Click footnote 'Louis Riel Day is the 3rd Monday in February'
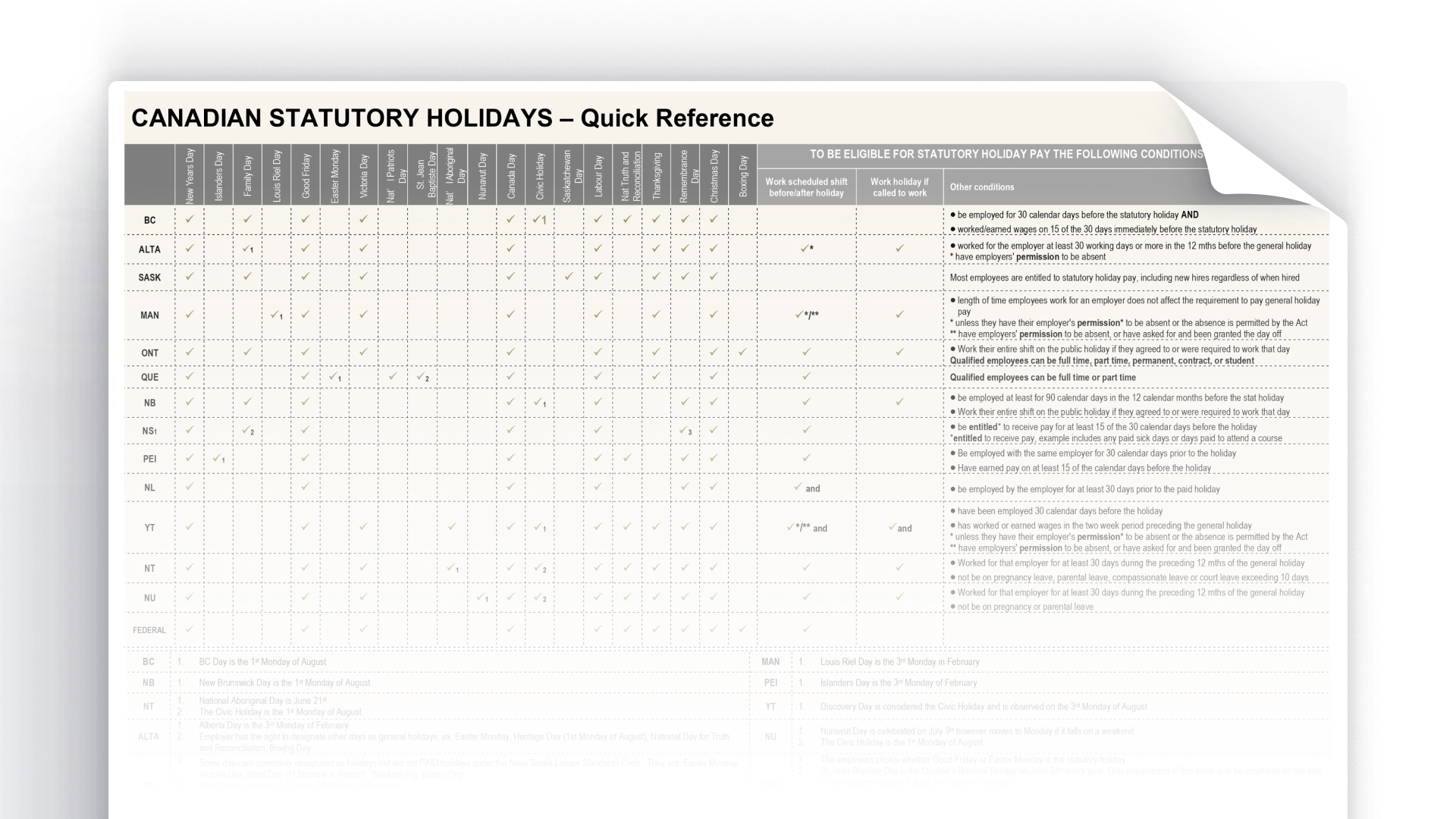The width and height of the screenshot is (1456, 819). (x=899, y=662)
